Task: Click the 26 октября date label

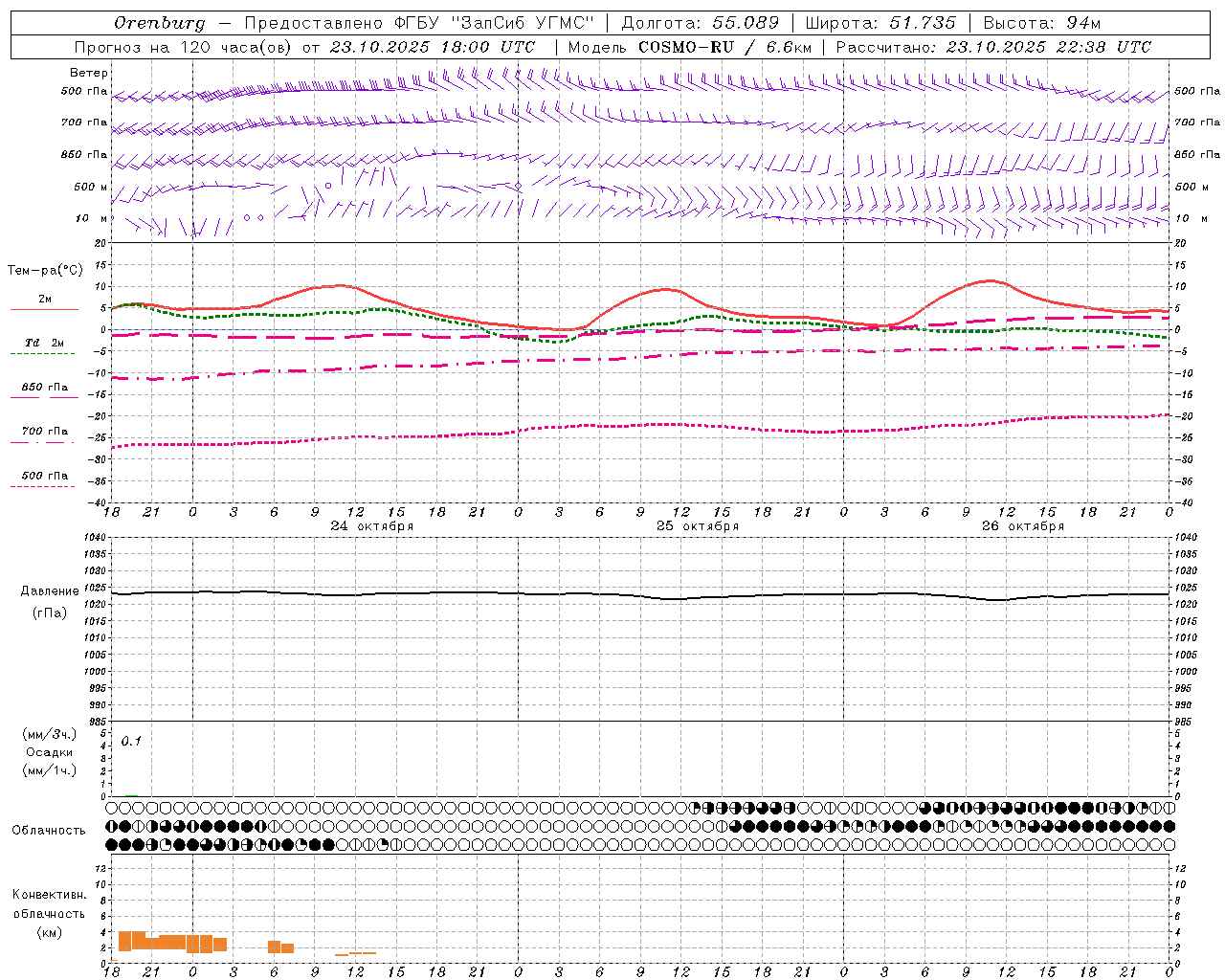Action: [x=1023, y=526]
